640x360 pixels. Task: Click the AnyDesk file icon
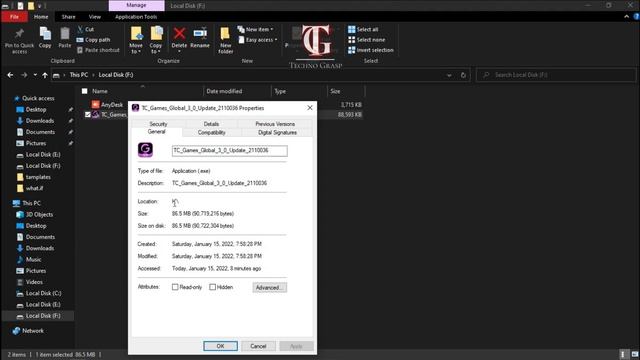(x=96, y=104)
